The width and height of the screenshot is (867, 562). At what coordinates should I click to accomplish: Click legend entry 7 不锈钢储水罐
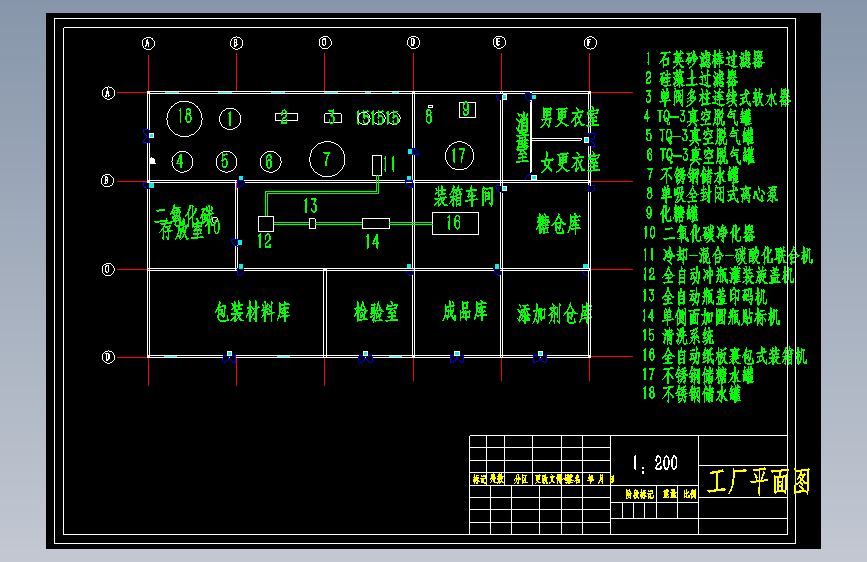(693, 175)
